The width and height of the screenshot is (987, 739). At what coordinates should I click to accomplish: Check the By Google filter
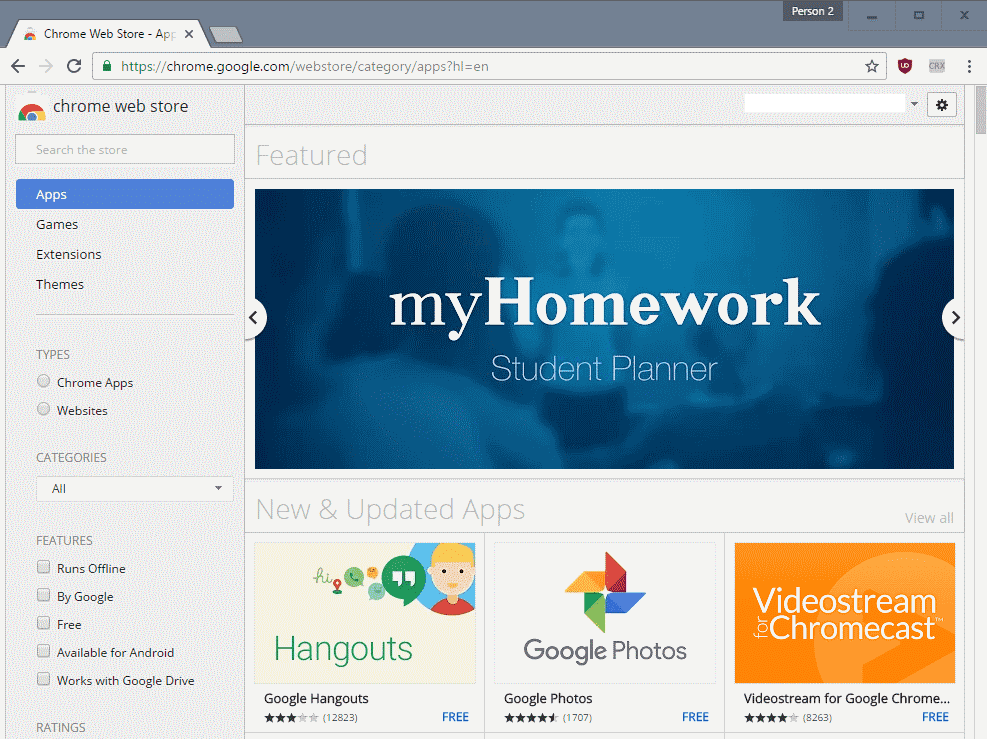coord(43,595)
